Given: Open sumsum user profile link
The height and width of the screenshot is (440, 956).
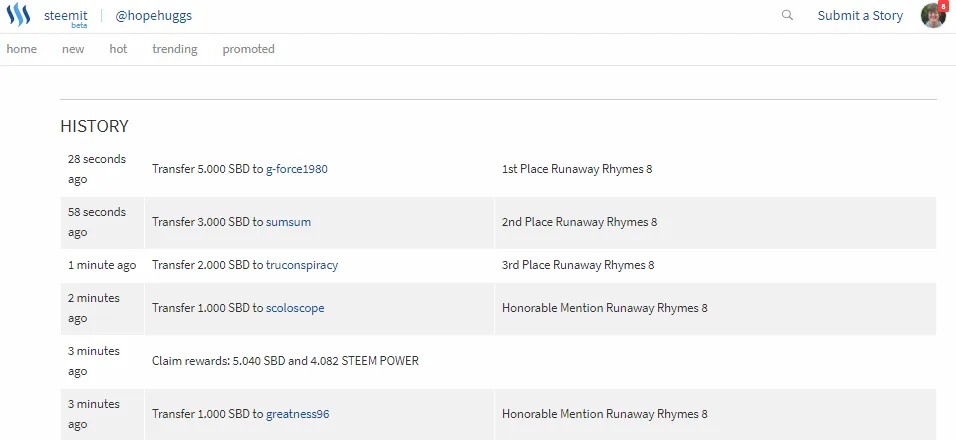Looking at the screenshot, I should pos(288,222).
